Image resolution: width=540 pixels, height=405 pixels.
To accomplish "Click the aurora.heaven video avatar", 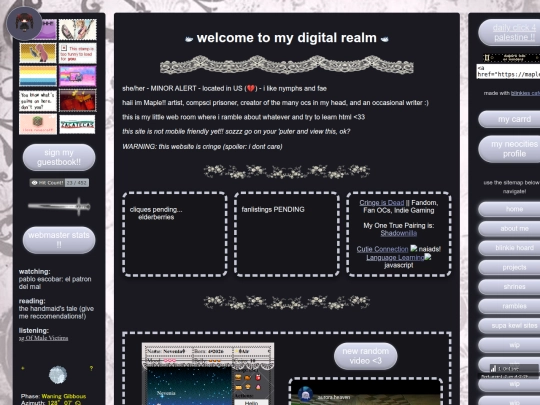I will 305,394.
